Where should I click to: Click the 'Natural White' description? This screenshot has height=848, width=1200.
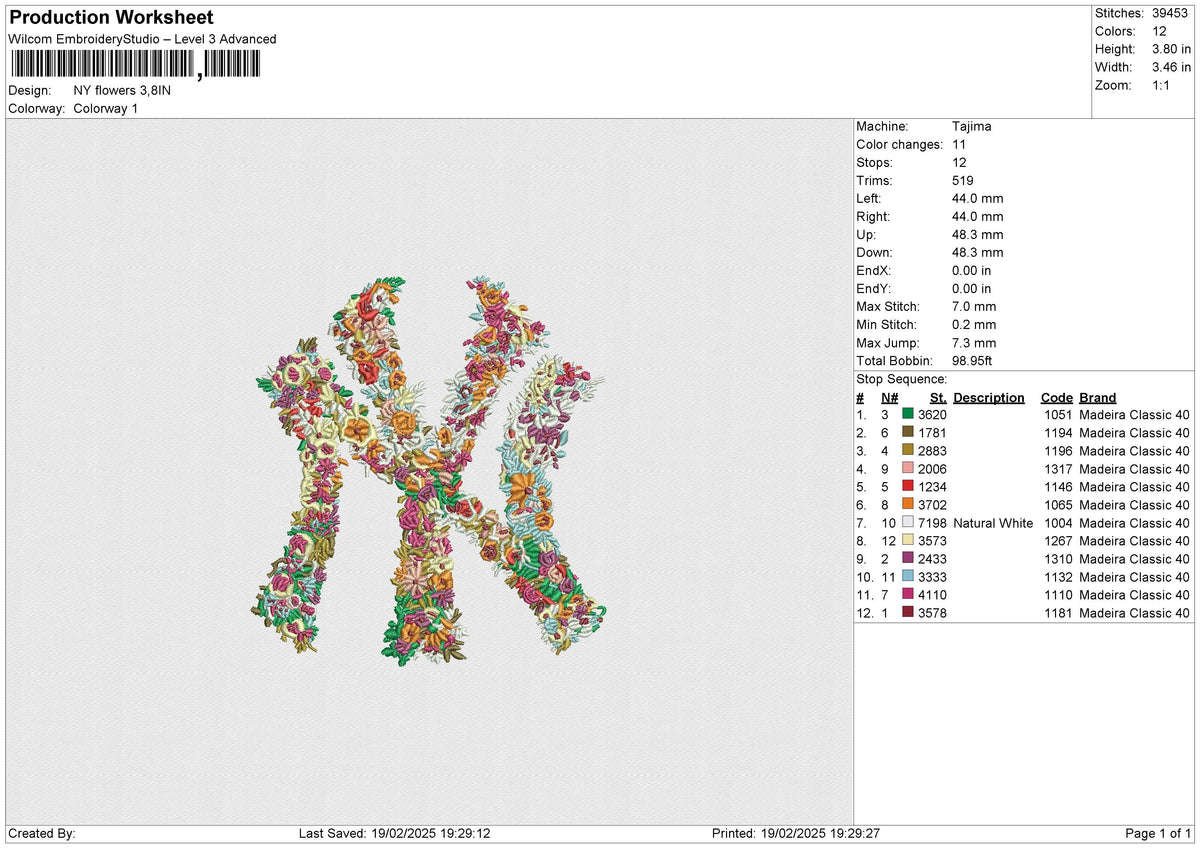pos(993,522)
